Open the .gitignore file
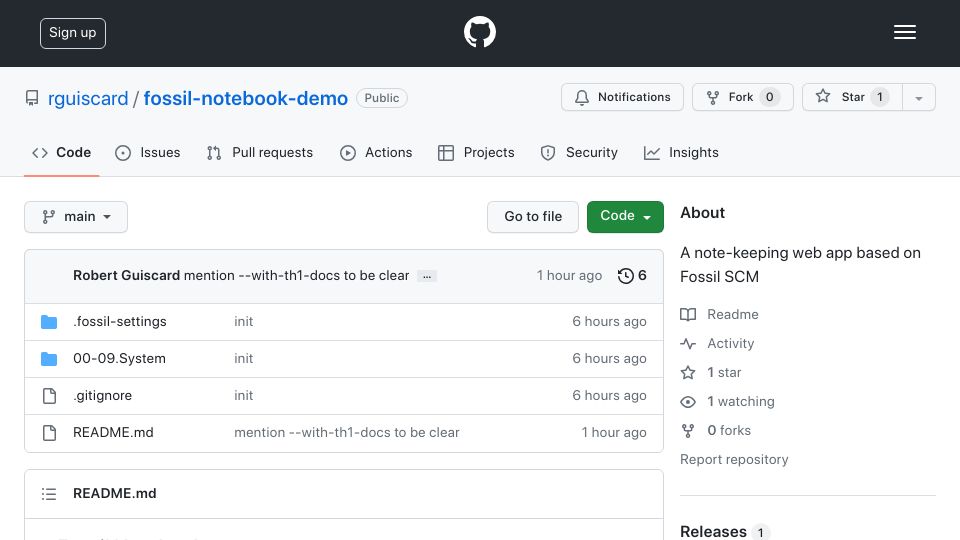Viewport: 960px width, 540px height. (x=102, y=396)
